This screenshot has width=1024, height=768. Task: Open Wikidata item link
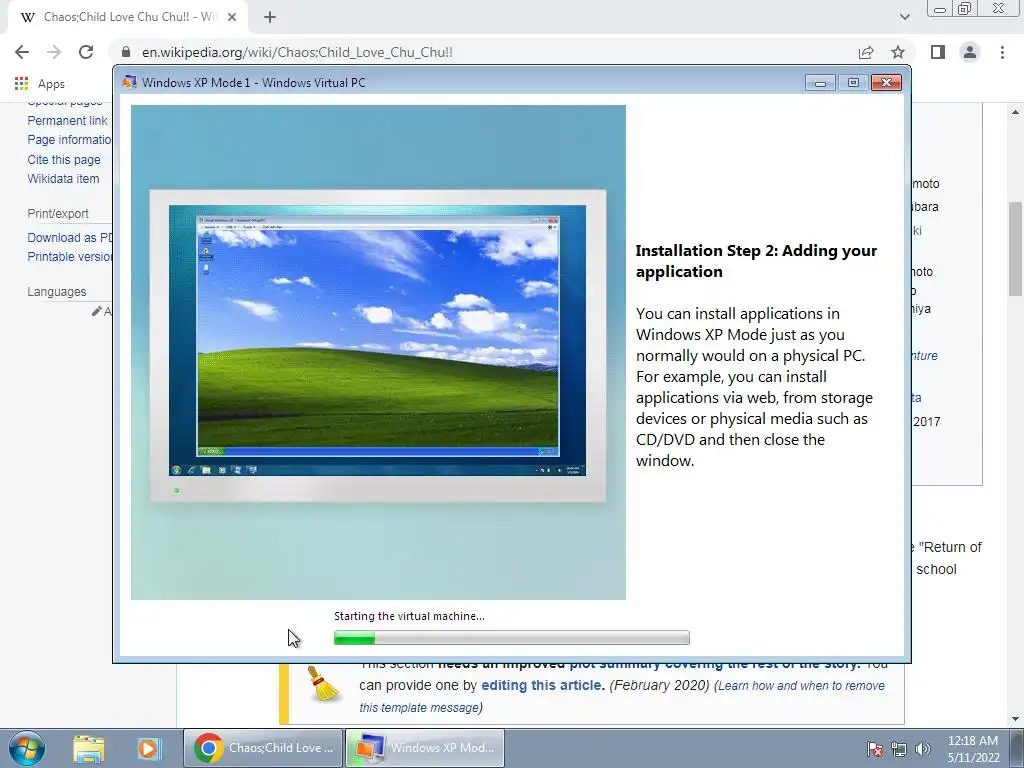63,179
